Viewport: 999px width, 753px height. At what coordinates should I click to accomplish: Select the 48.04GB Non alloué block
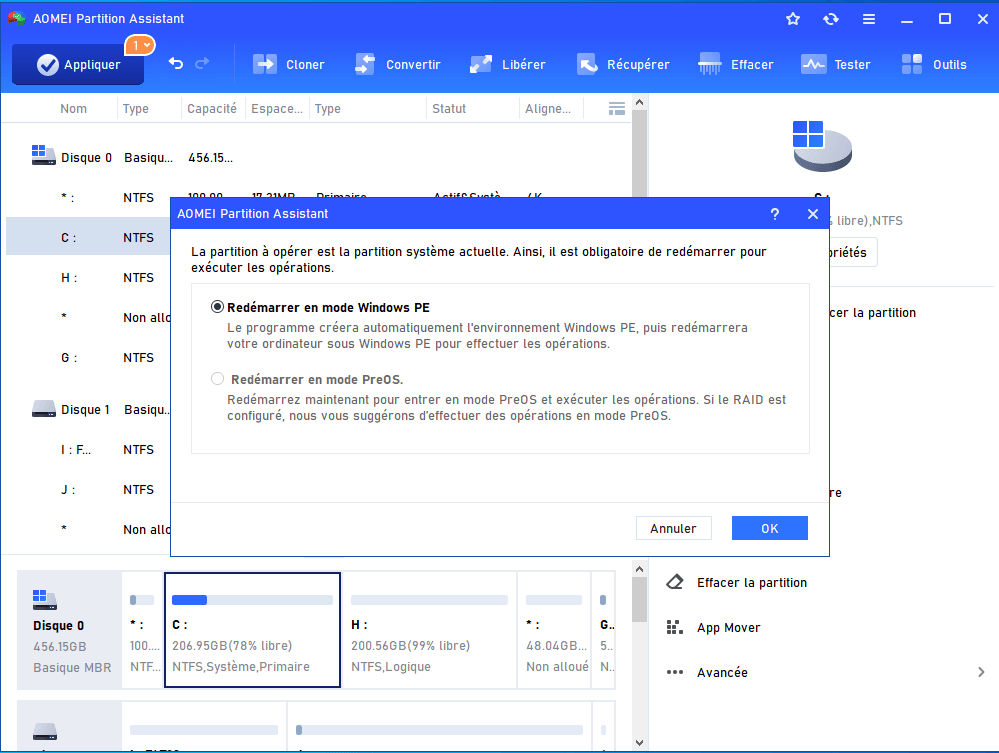coord(554,630)
